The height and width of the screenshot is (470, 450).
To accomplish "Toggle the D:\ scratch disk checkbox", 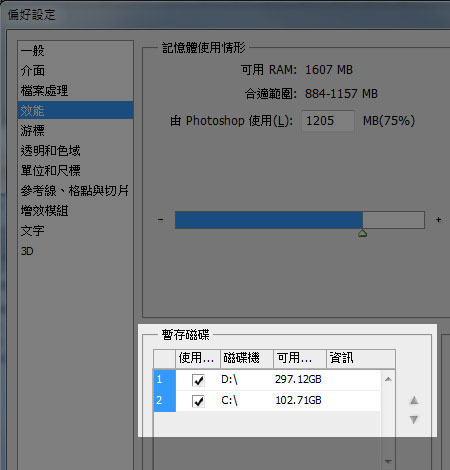I will click(198, 380).
